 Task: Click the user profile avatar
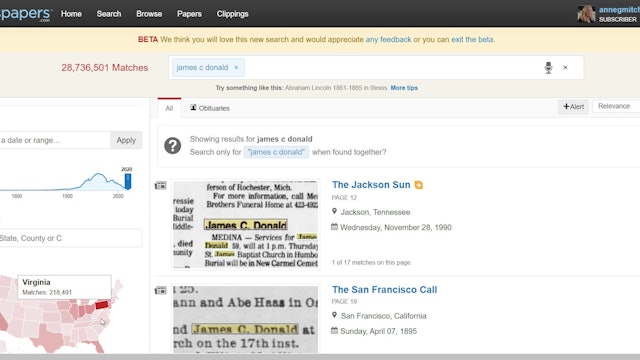tap(586, 13)
